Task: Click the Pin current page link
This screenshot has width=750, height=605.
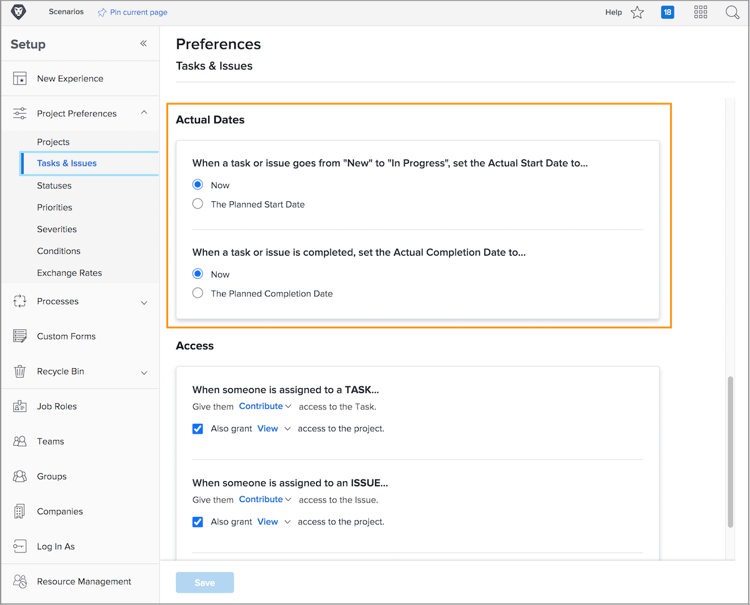Action: click(132, 12)
